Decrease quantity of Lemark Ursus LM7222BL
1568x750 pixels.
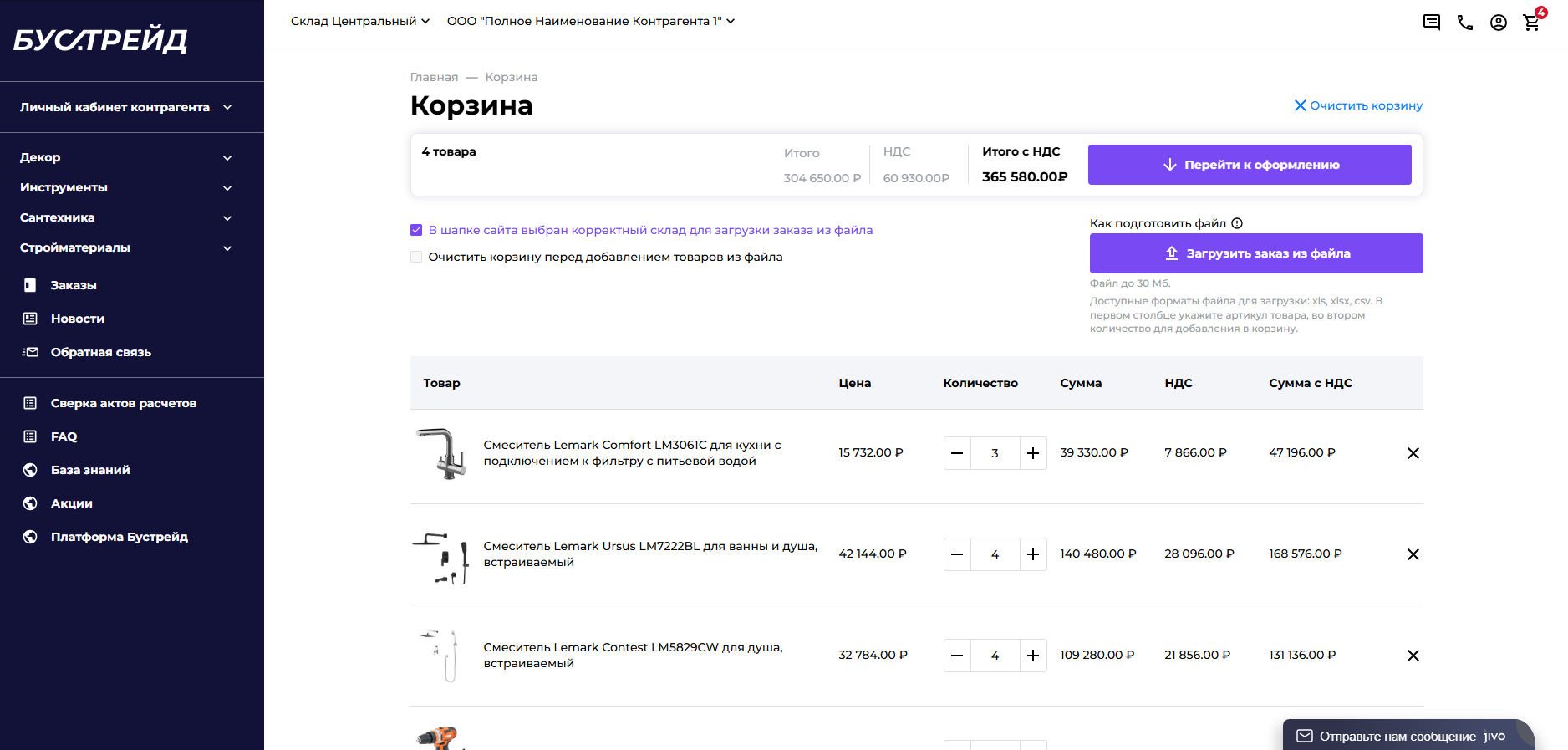957,554
